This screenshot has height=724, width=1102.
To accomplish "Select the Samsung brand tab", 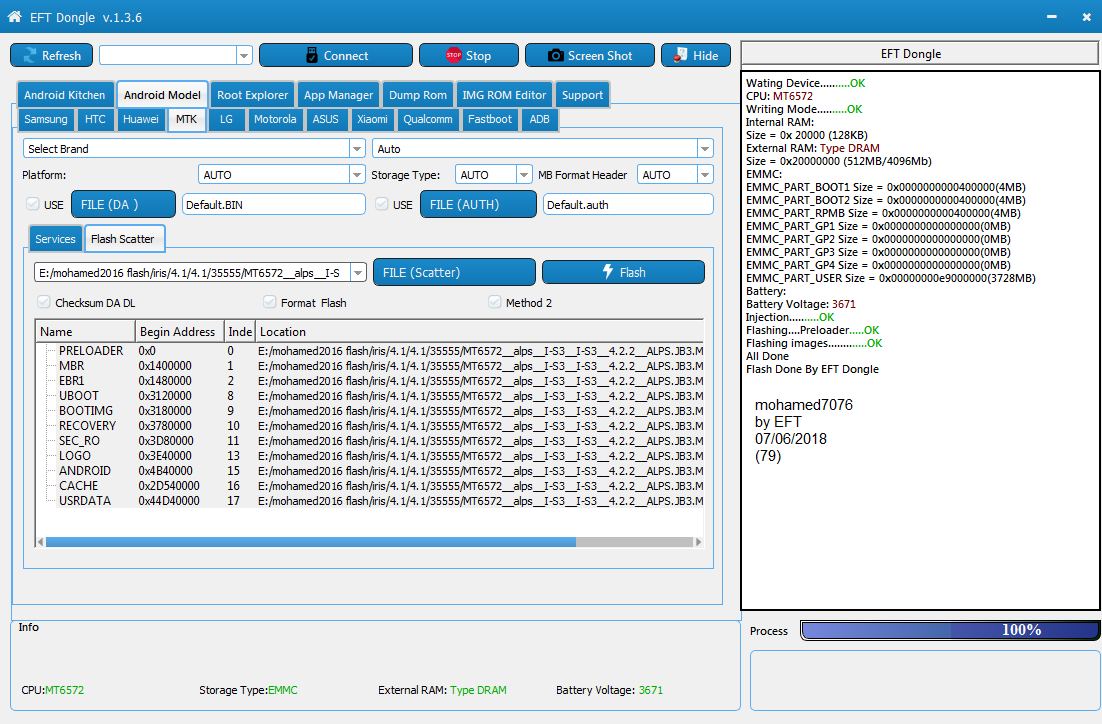I will (46, 119).
